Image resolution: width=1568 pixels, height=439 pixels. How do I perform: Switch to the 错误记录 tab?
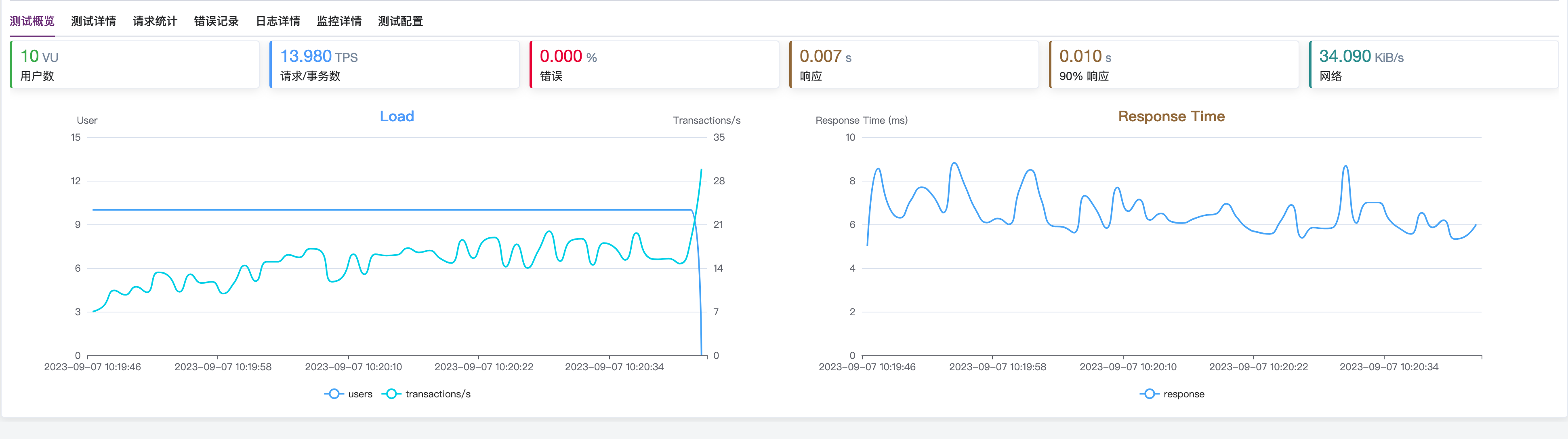(x=216, y=21)
